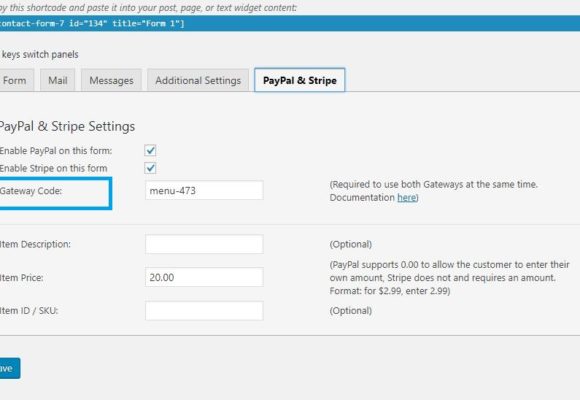Click the Enable PayPal on this form label
Screen dimensions: 580x400
click(x=56, y=151)
